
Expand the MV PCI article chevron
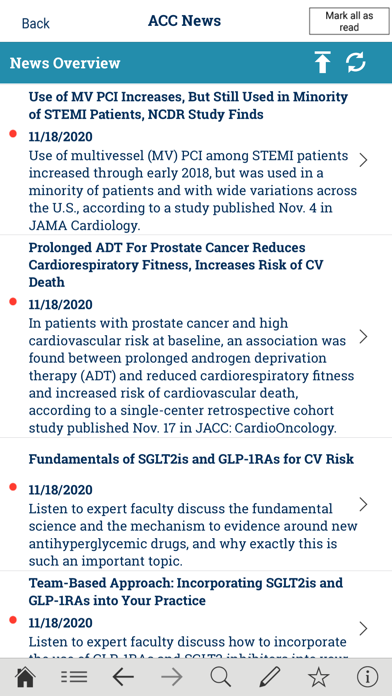[363, 160]
